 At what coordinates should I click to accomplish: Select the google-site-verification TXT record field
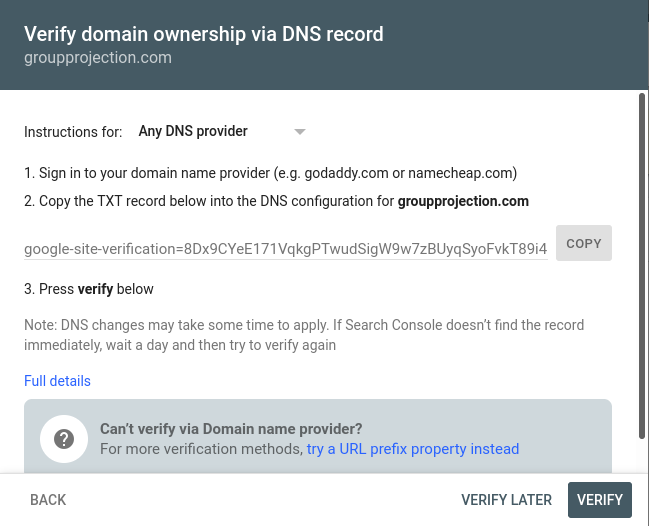click(286, 249)
